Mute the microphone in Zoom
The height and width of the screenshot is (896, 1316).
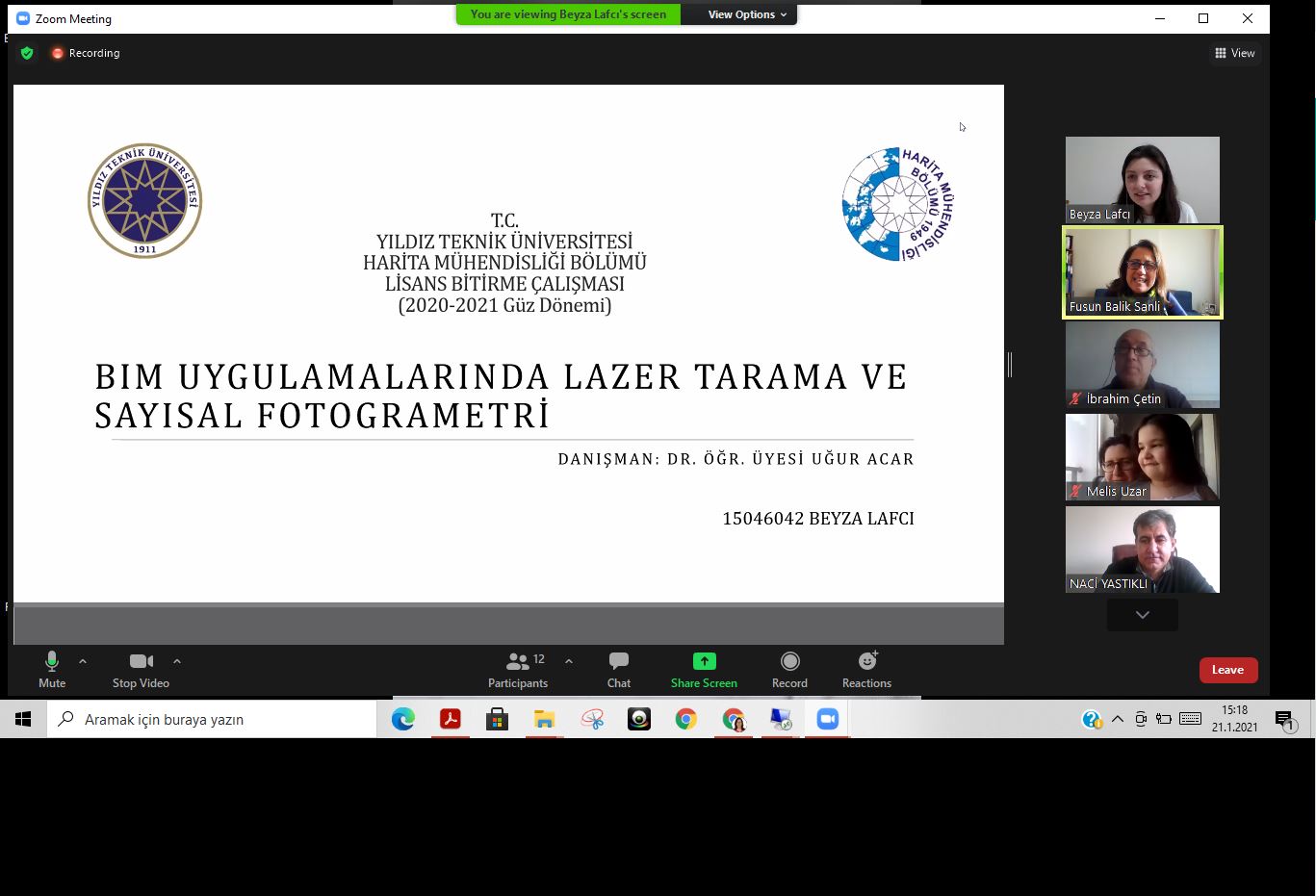click(52, 670)
